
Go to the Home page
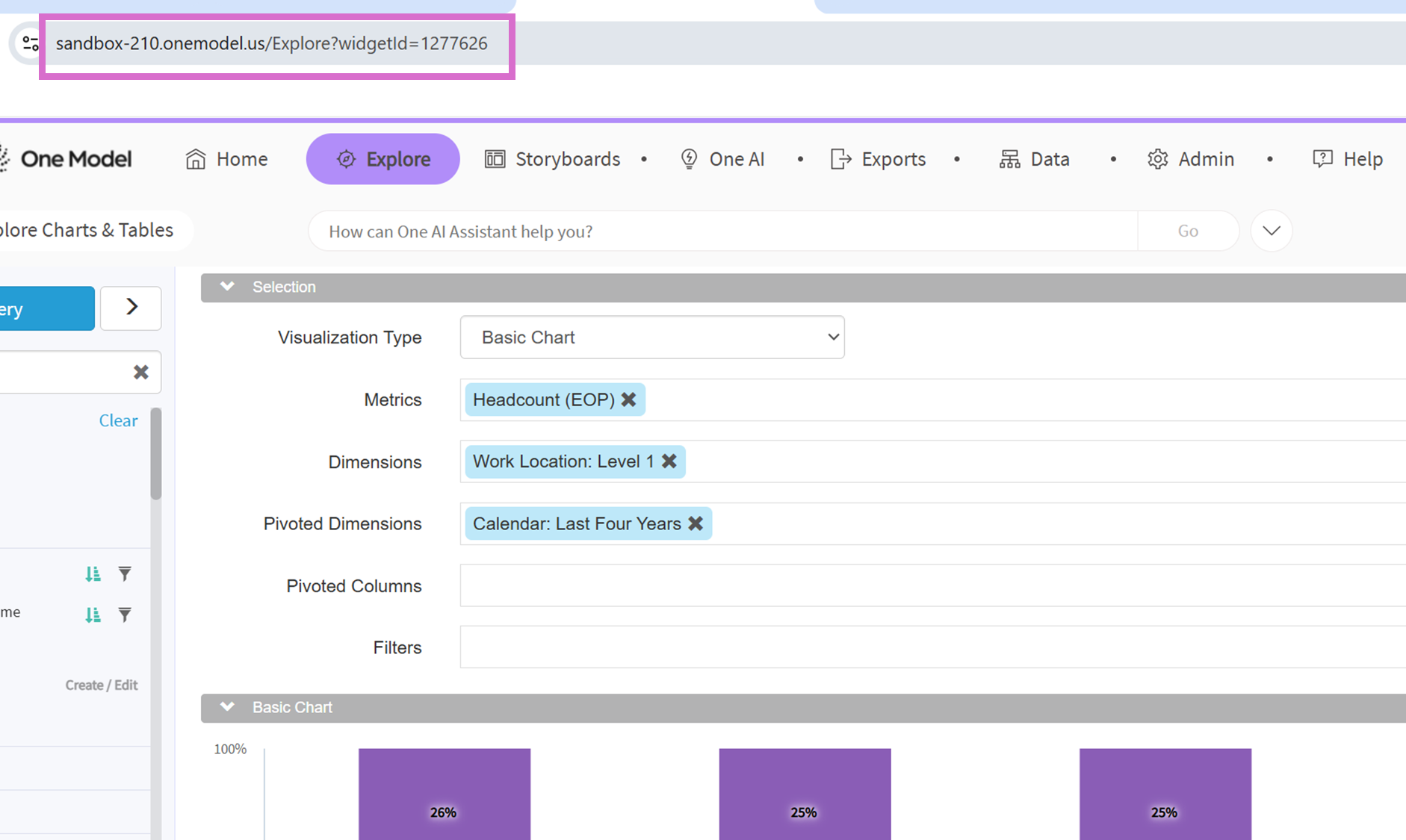[226, 159]
